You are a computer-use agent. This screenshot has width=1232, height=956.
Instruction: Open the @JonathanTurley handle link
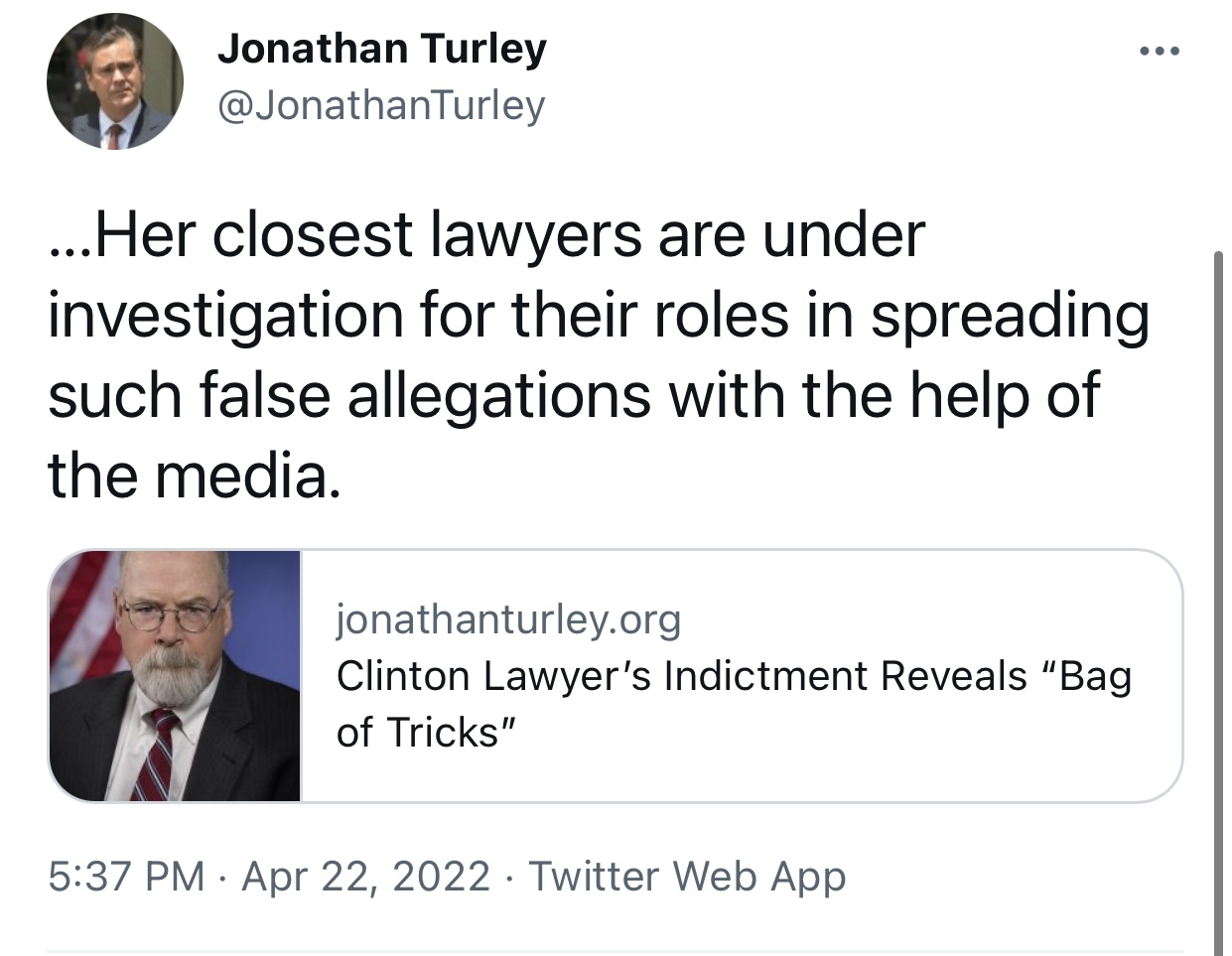tap(381, 104)
